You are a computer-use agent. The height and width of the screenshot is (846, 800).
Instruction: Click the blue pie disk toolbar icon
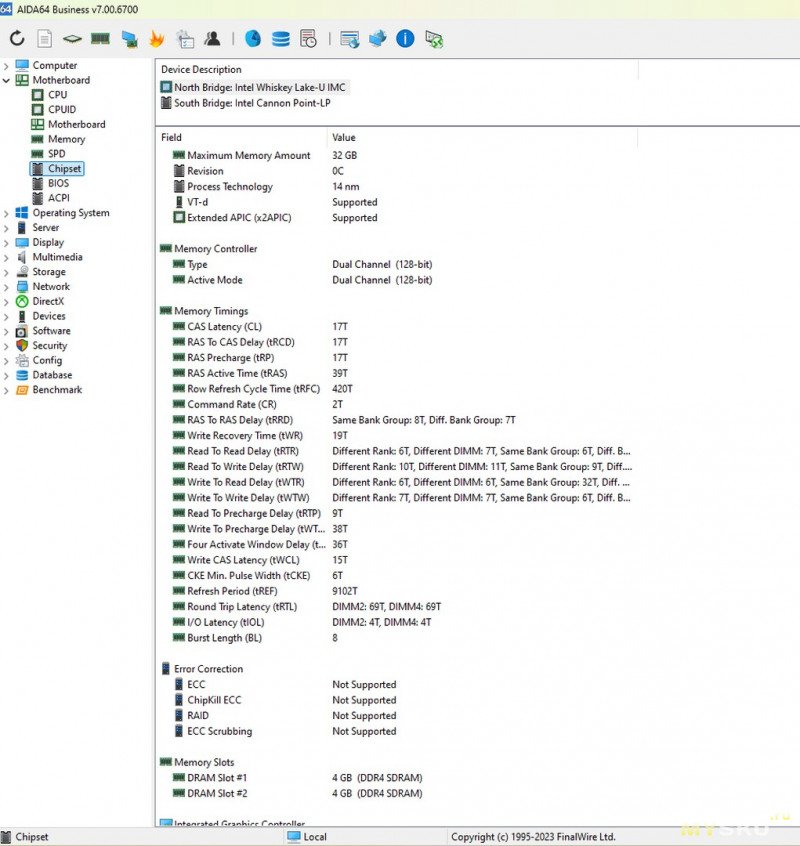[x=252, y=38]
